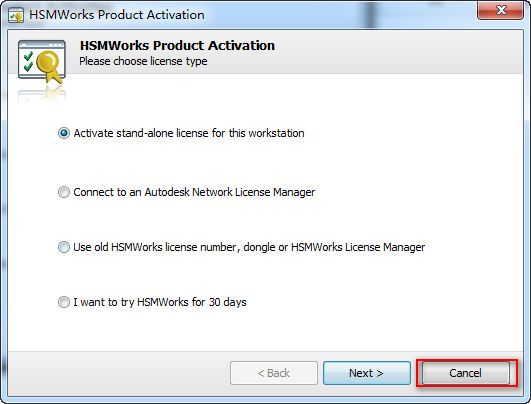Image resolution: width=531 pixels, height=404 pixels.
Task: Select the 30 days trial radio circle
Action: click(64, 302)
